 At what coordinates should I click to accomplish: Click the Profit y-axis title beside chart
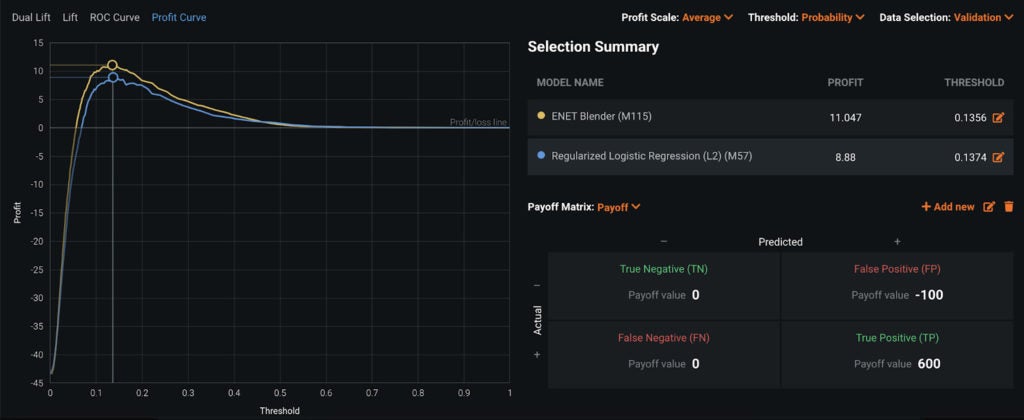(18, 212)
